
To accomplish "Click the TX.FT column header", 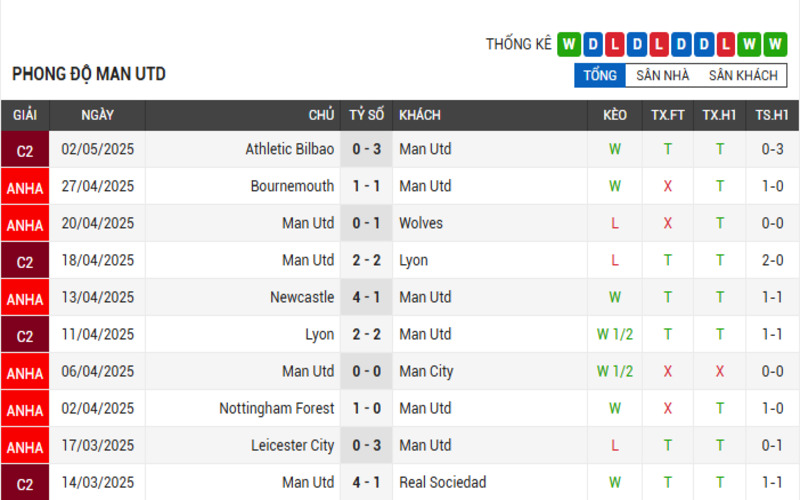I will [x=667, y=115].
